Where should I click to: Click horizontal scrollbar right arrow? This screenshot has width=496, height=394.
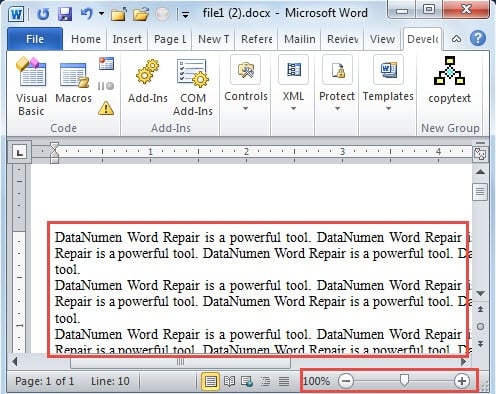coord(464,361)
